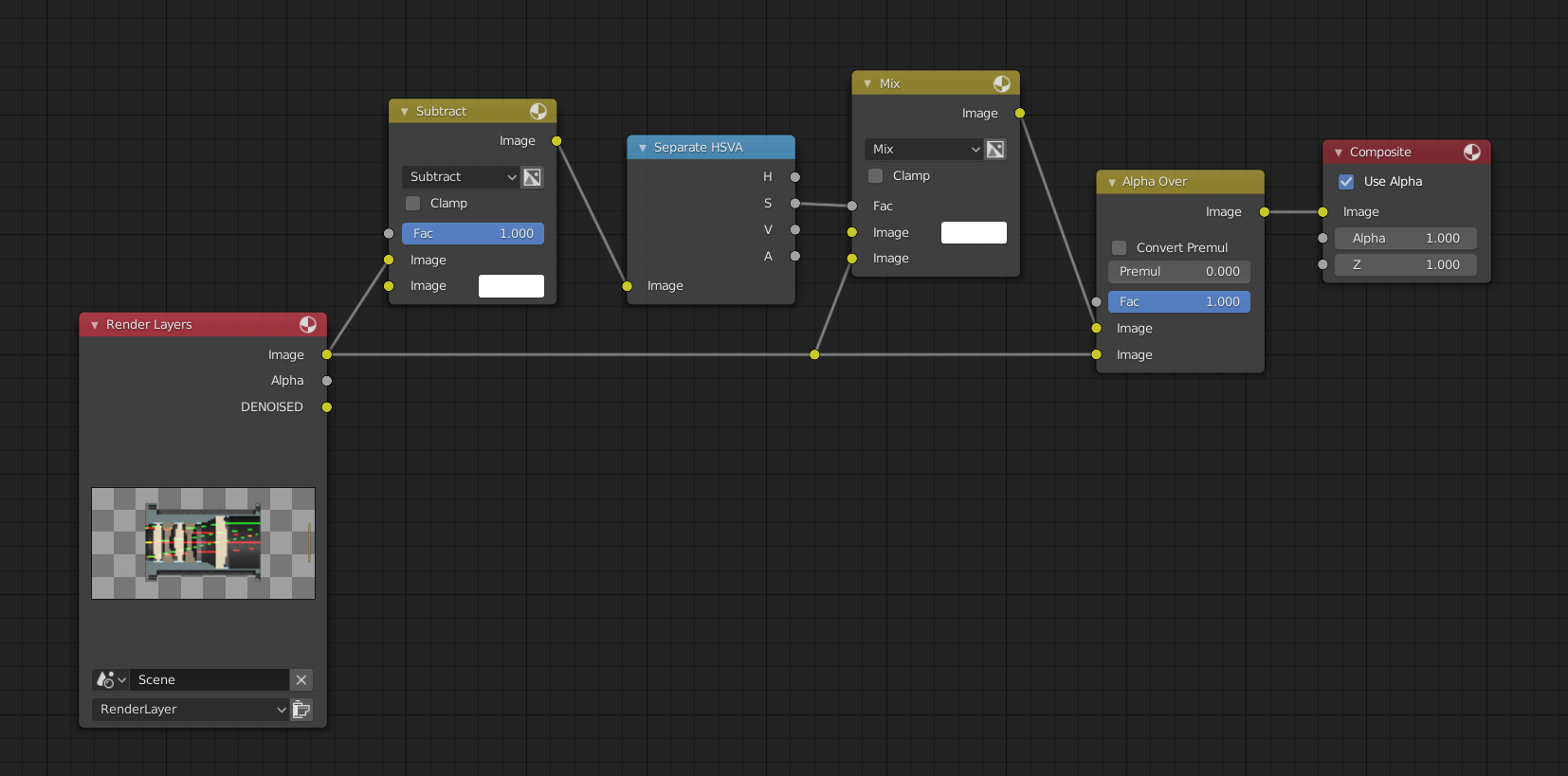Disable Use Alpha in Composite node

pos(1346,182)
